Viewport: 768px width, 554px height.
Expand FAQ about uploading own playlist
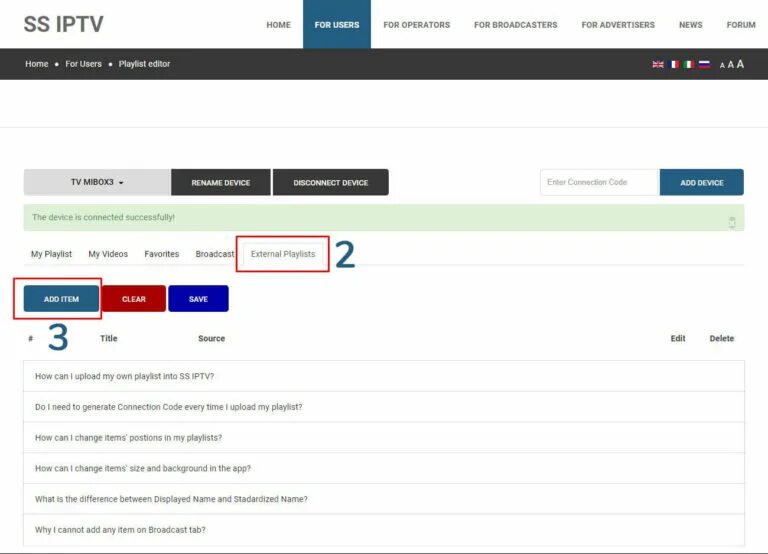click(384, 376)
